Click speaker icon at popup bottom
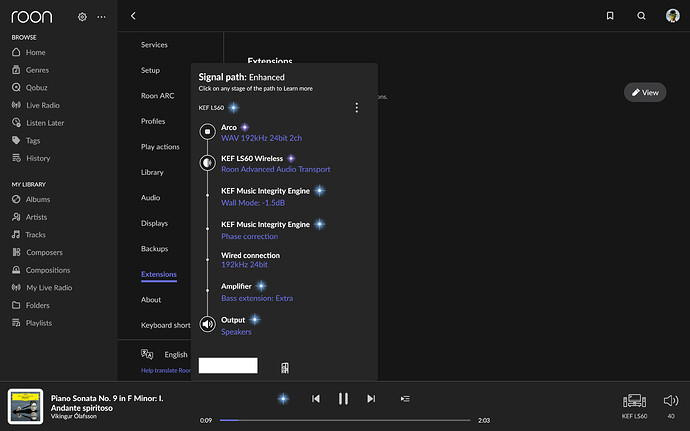The width and height of the screenshot is (690, 431). 285,368
